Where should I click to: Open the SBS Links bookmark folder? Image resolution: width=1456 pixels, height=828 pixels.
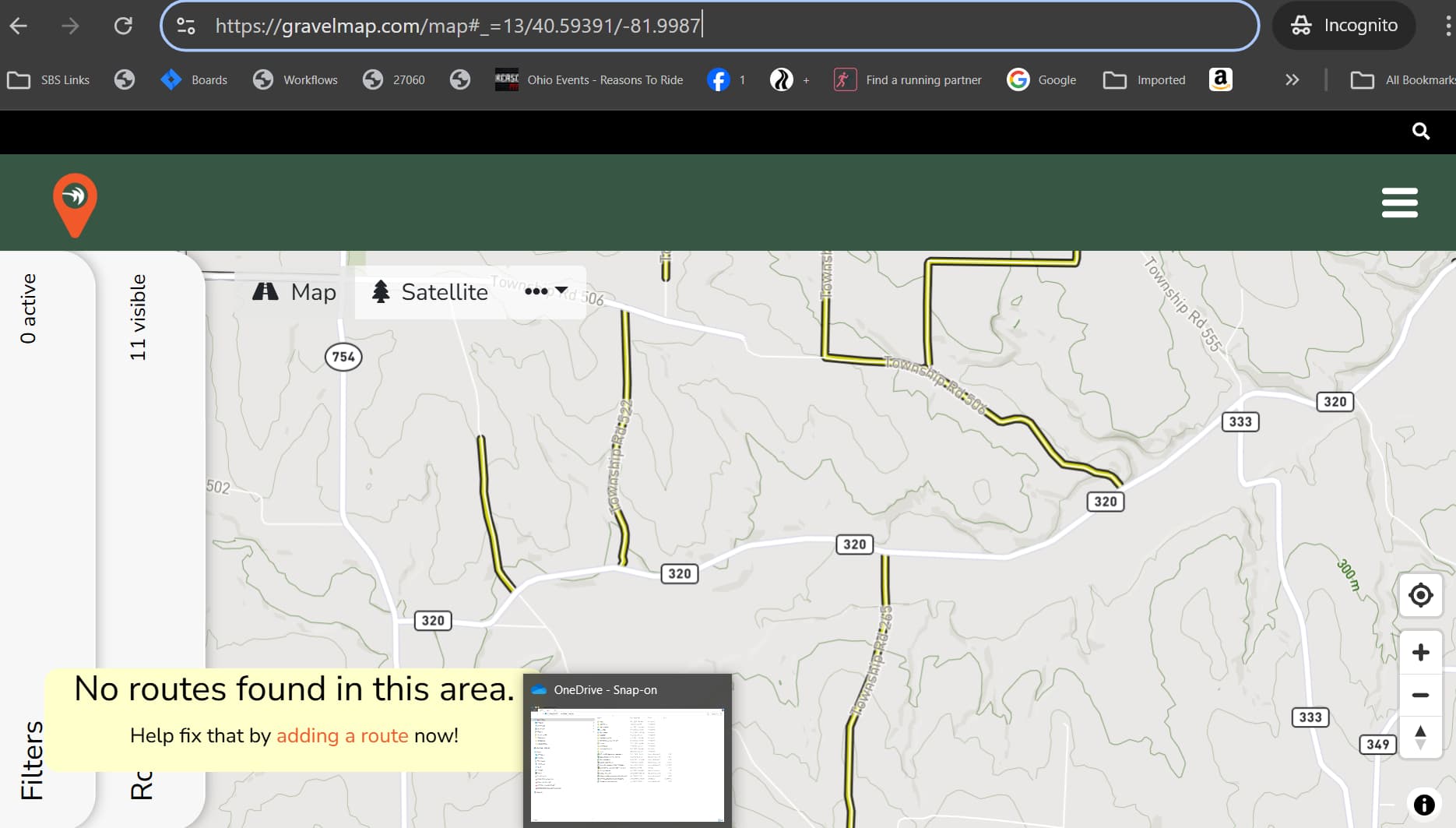(49, 79)
